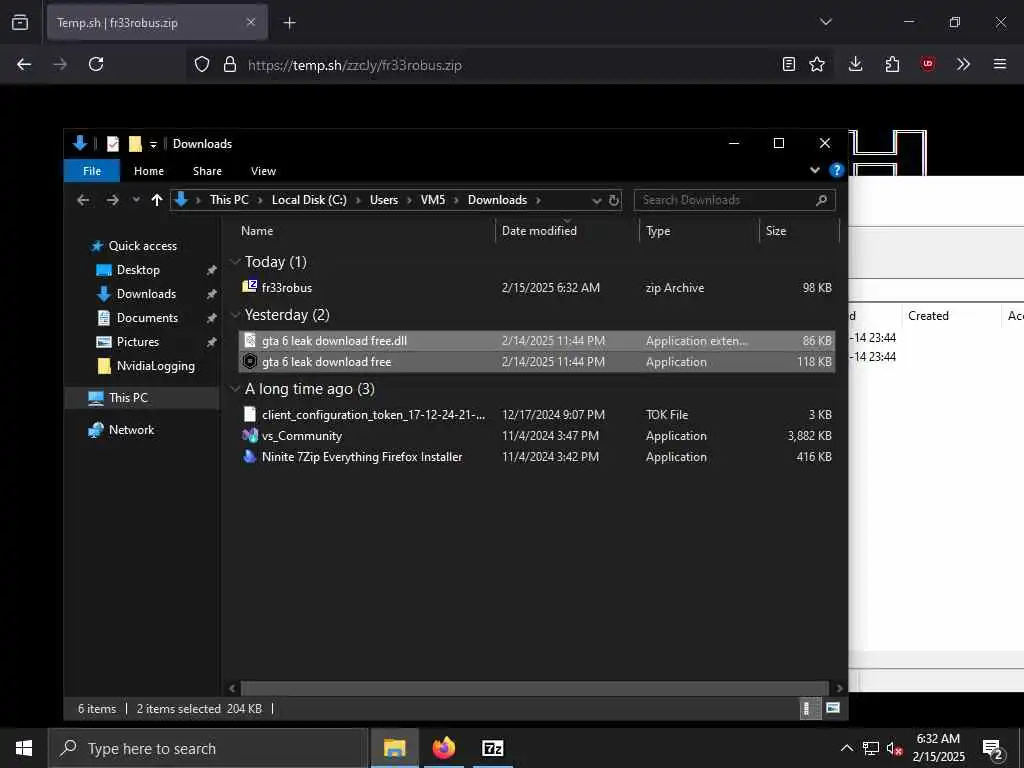
Task: Click the horizontal scrollbar in Explorer
Action: coord(534,688)
